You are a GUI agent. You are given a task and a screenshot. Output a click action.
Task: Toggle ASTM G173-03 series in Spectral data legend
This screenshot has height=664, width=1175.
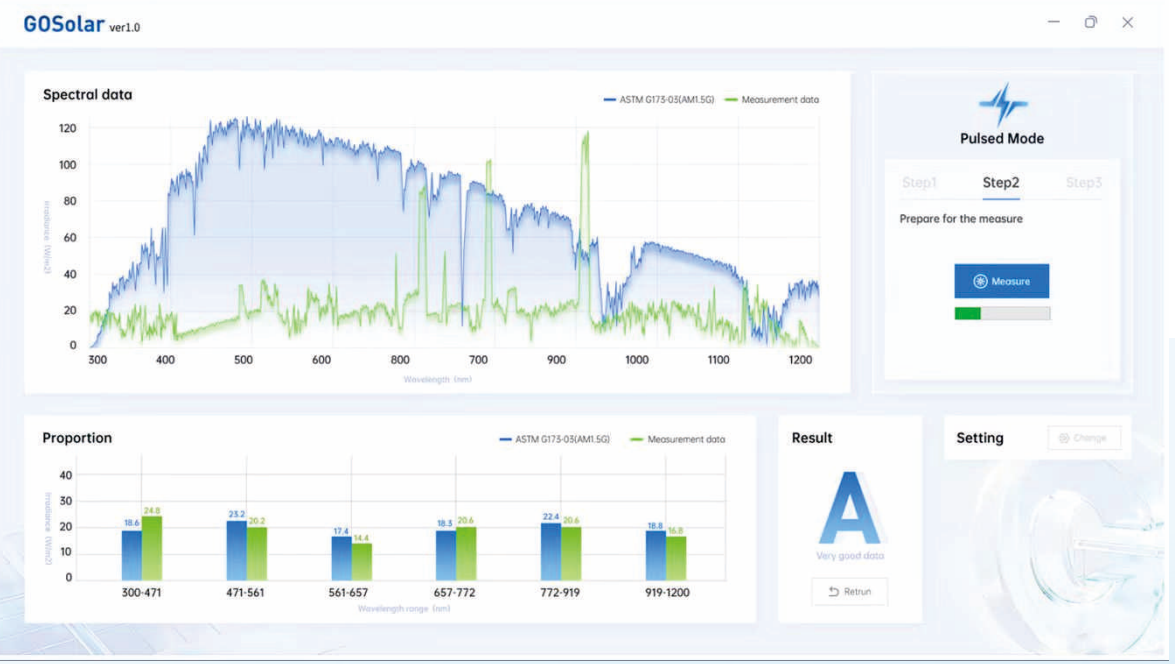(x=658, y=100)
